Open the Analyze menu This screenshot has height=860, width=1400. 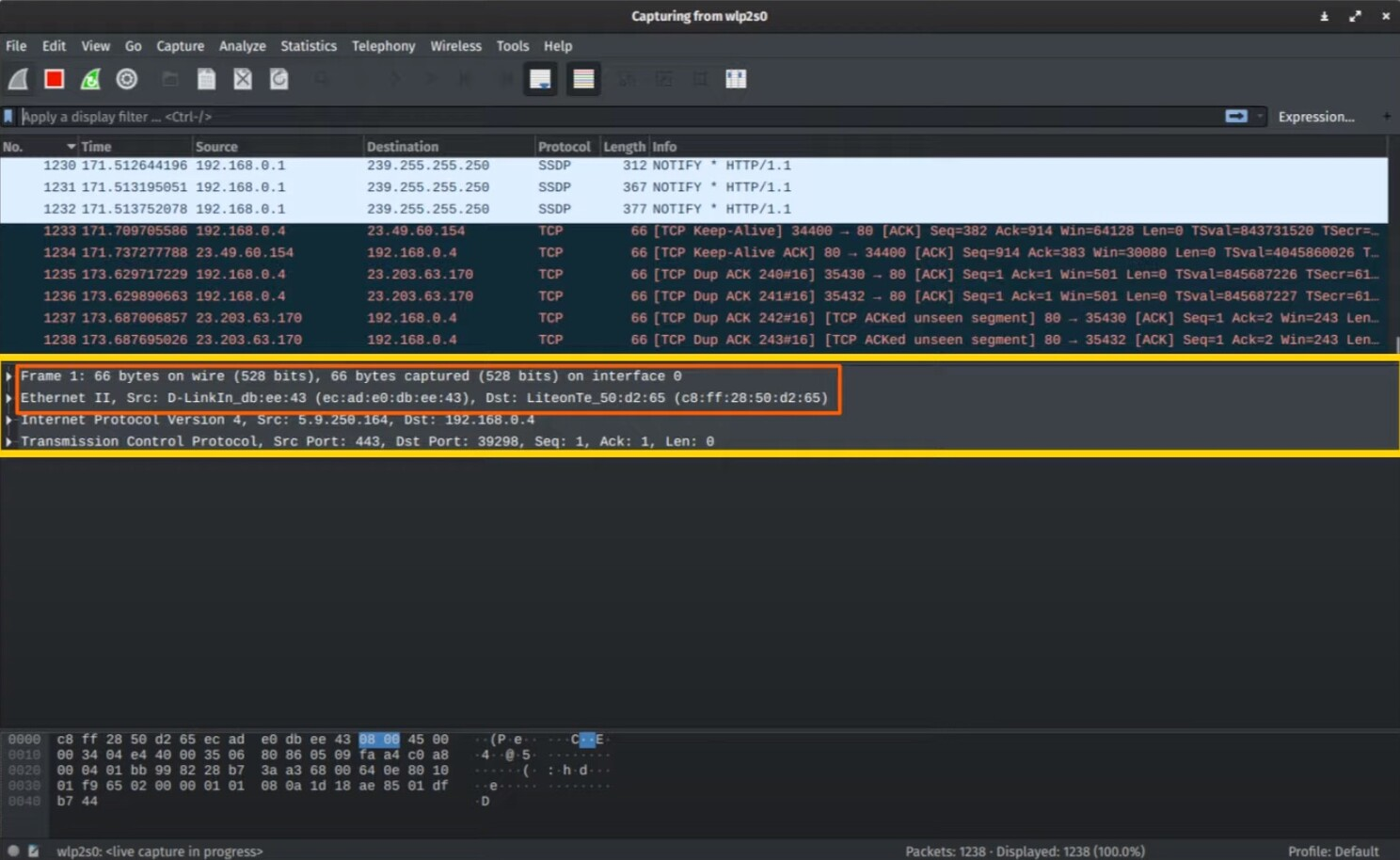(x=242, y=46)
